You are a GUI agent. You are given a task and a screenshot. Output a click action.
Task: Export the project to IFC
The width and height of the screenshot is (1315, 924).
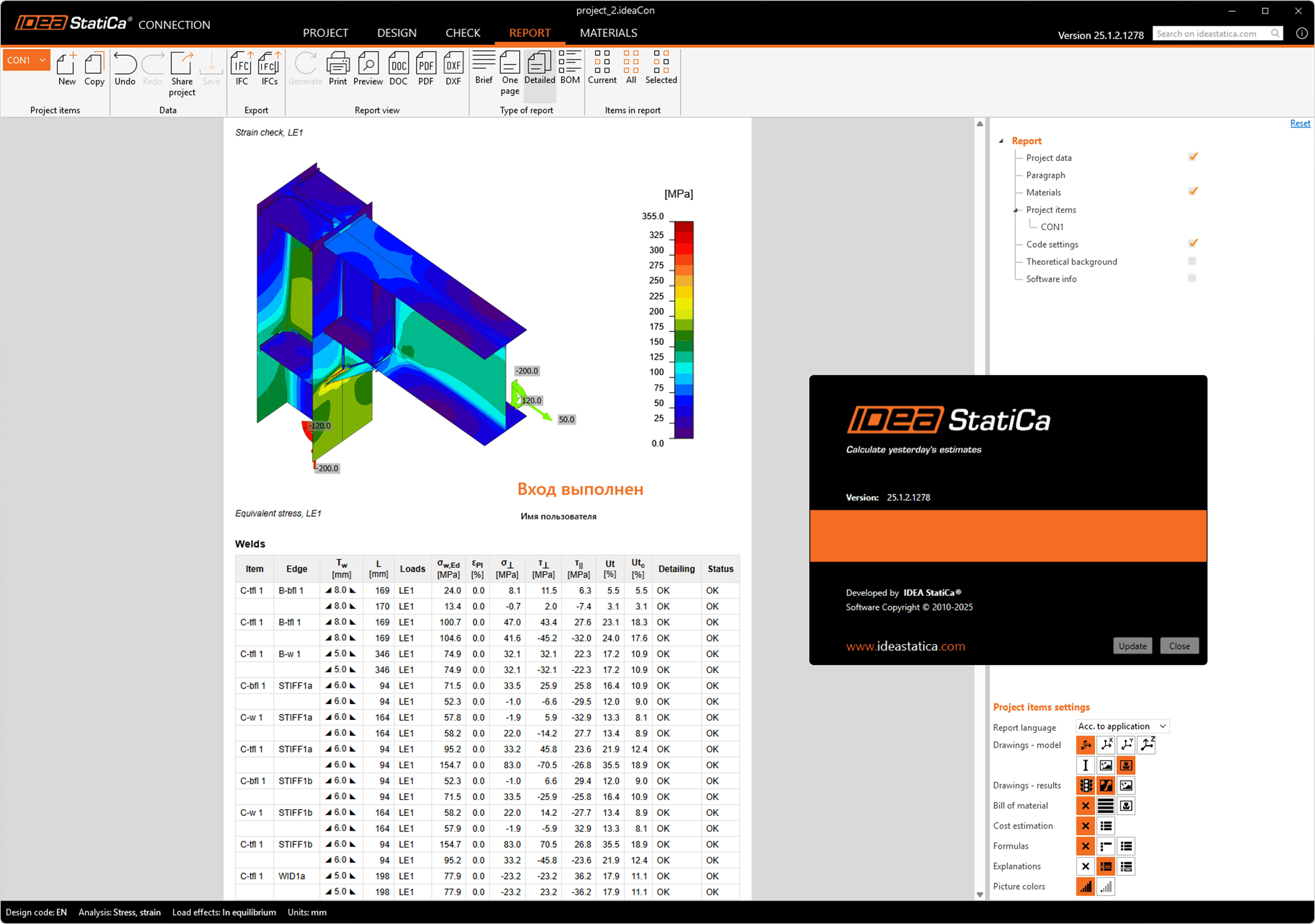pyautogui.click(x=241, y=68)
